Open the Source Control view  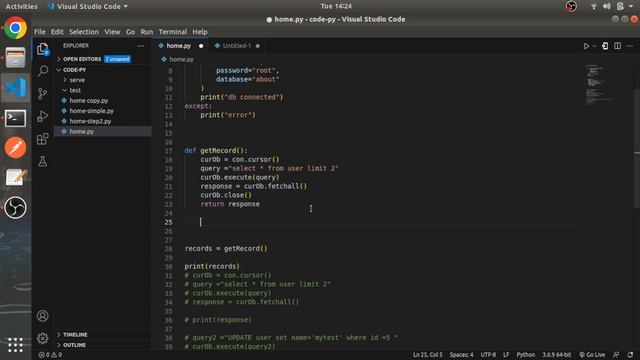tap(42, 94)
